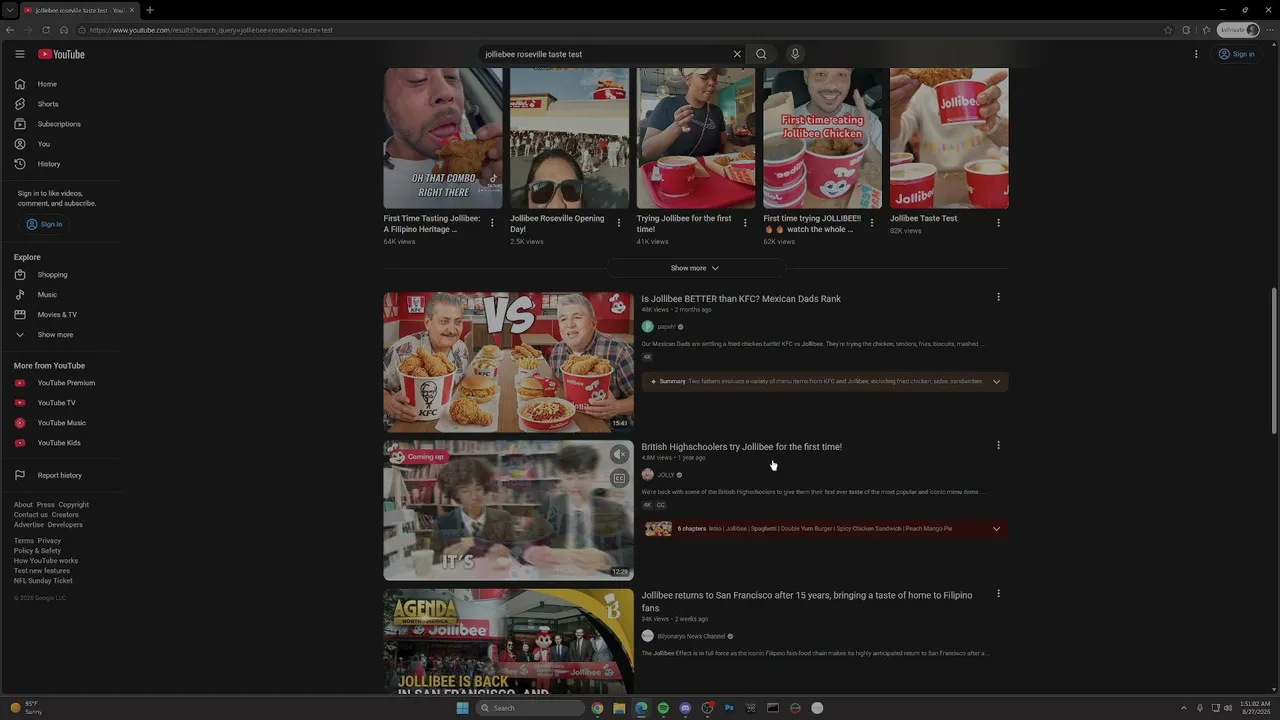Open Home in the sidebar
Screen dimensions: 1280x720
coord(48,84)
